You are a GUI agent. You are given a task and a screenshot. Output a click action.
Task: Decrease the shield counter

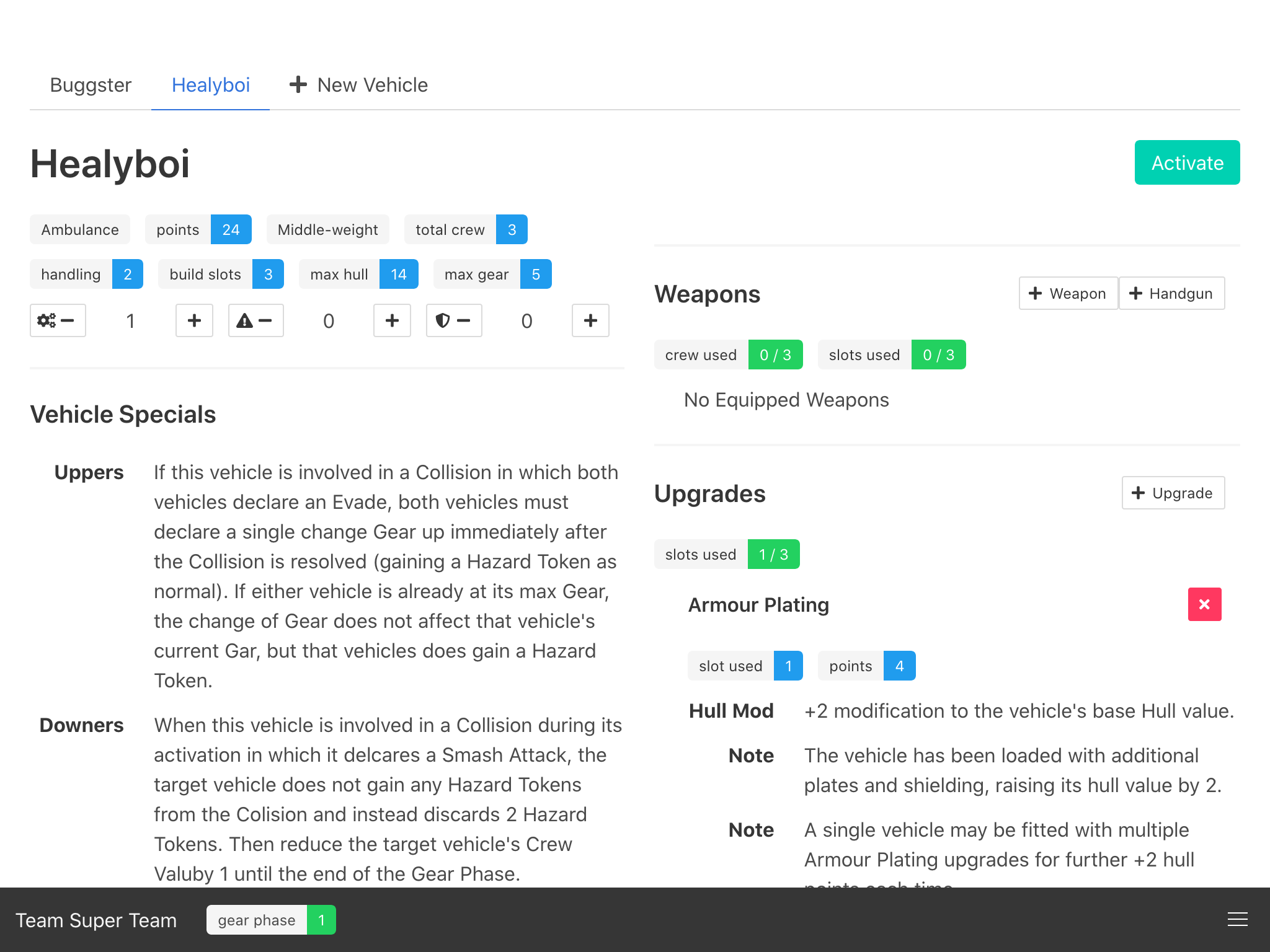tap(453, 320)
